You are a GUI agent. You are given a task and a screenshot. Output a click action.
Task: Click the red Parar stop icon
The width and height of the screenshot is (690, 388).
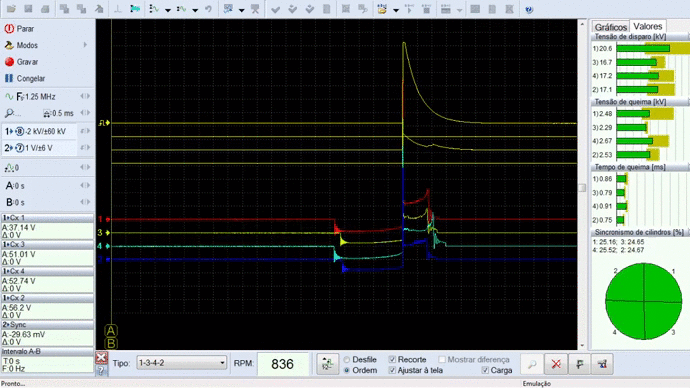tap(9, 29)
